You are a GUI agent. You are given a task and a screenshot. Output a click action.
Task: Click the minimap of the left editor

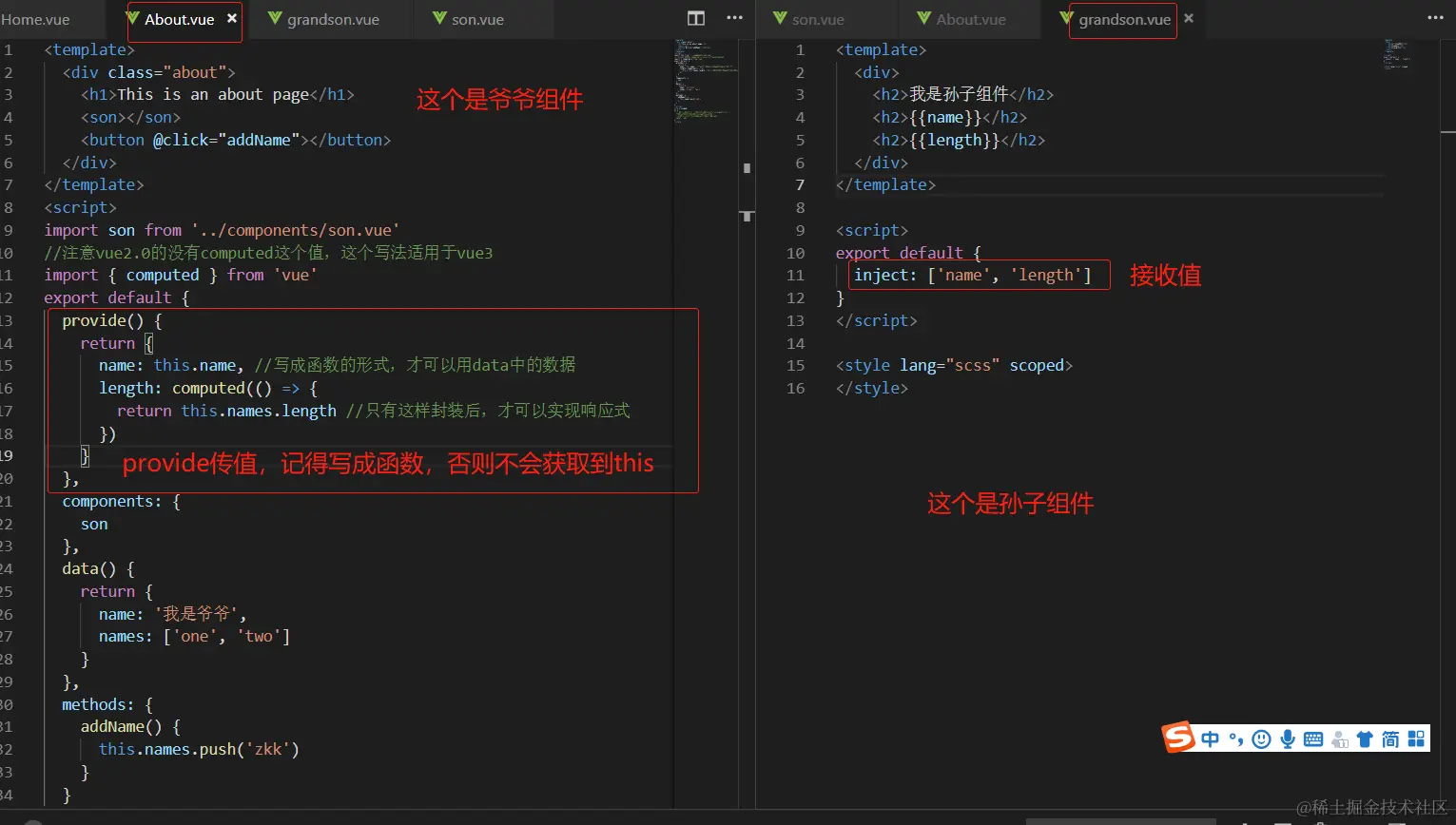click(706, 81)
